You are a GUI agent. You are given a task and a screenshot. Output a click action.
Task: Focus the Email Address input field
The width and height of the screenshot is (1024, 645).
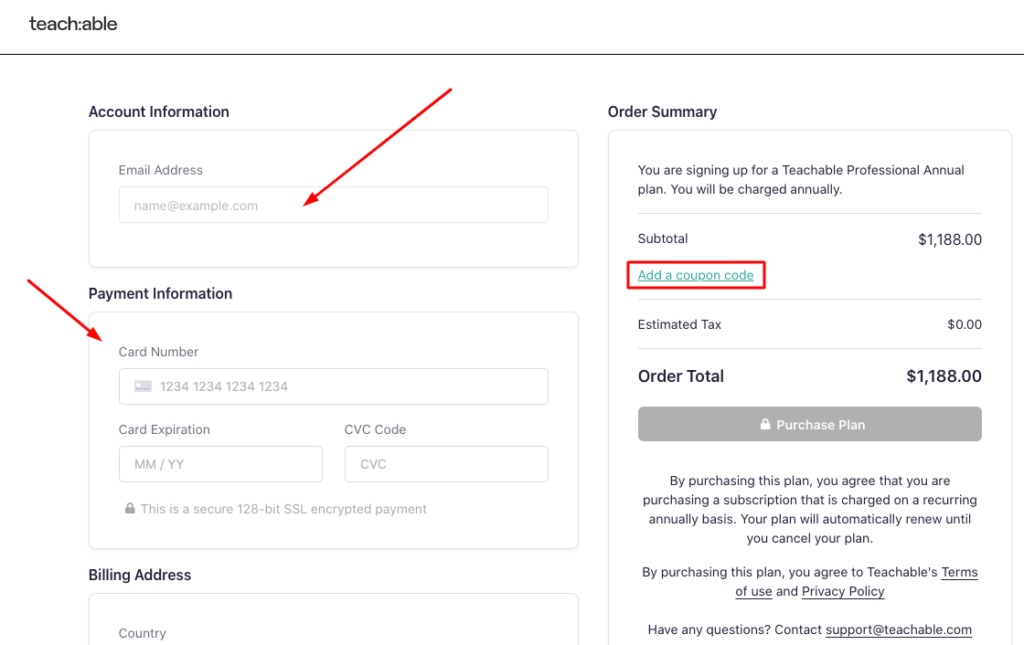333,205
